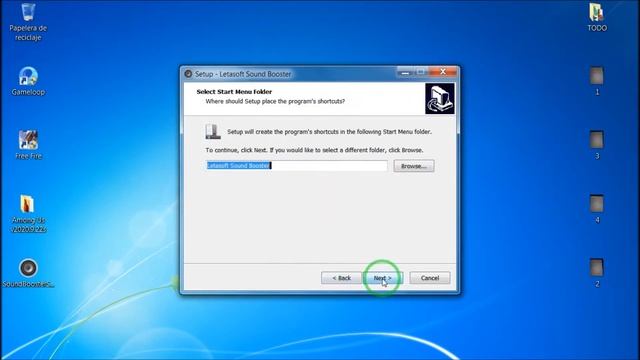
Task: Click the 'Where should Setup place' subtitle text
Action: (x=275, y=101)
